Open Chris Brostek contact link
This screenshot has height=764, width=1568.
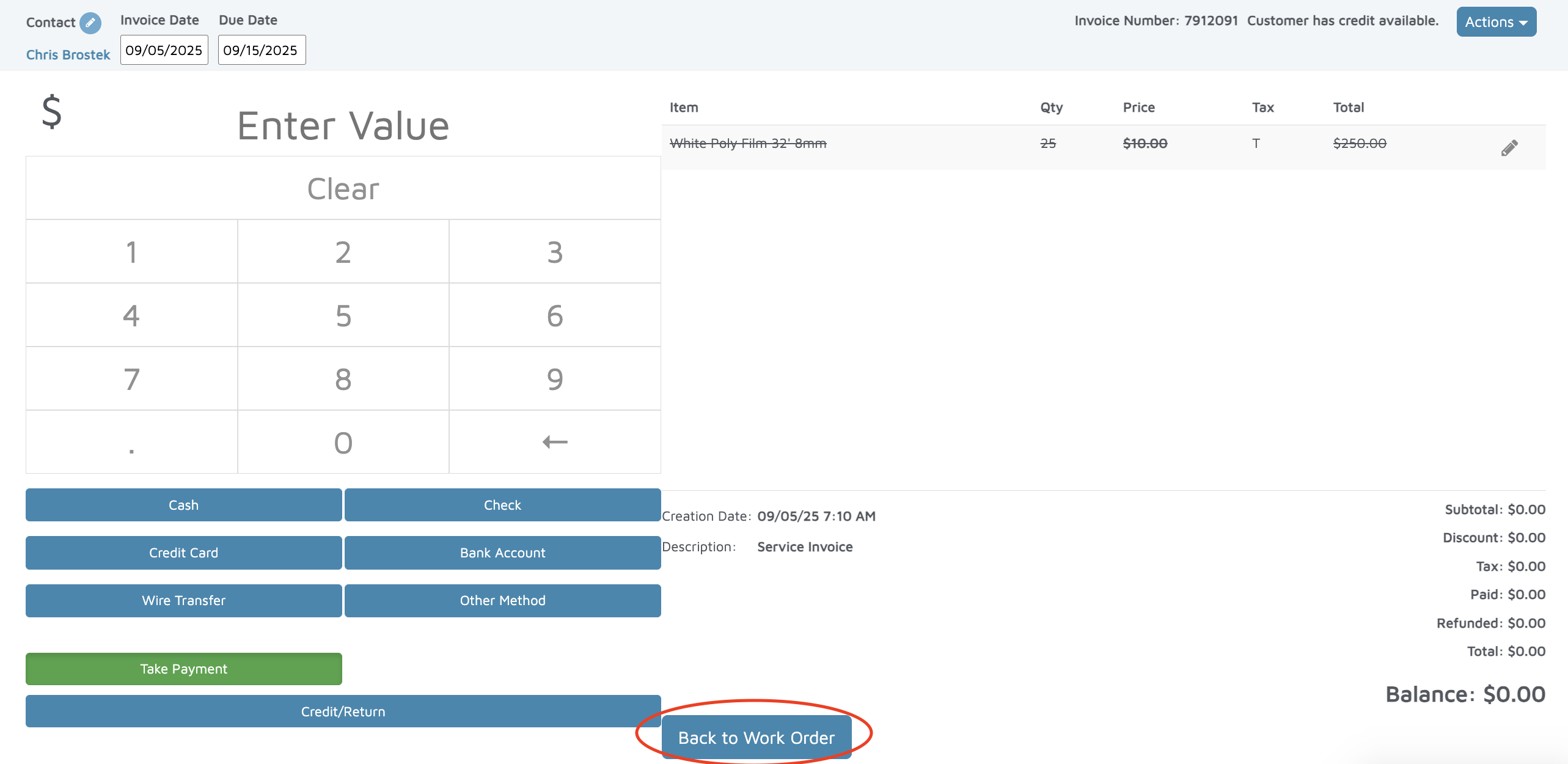(68, 55)
